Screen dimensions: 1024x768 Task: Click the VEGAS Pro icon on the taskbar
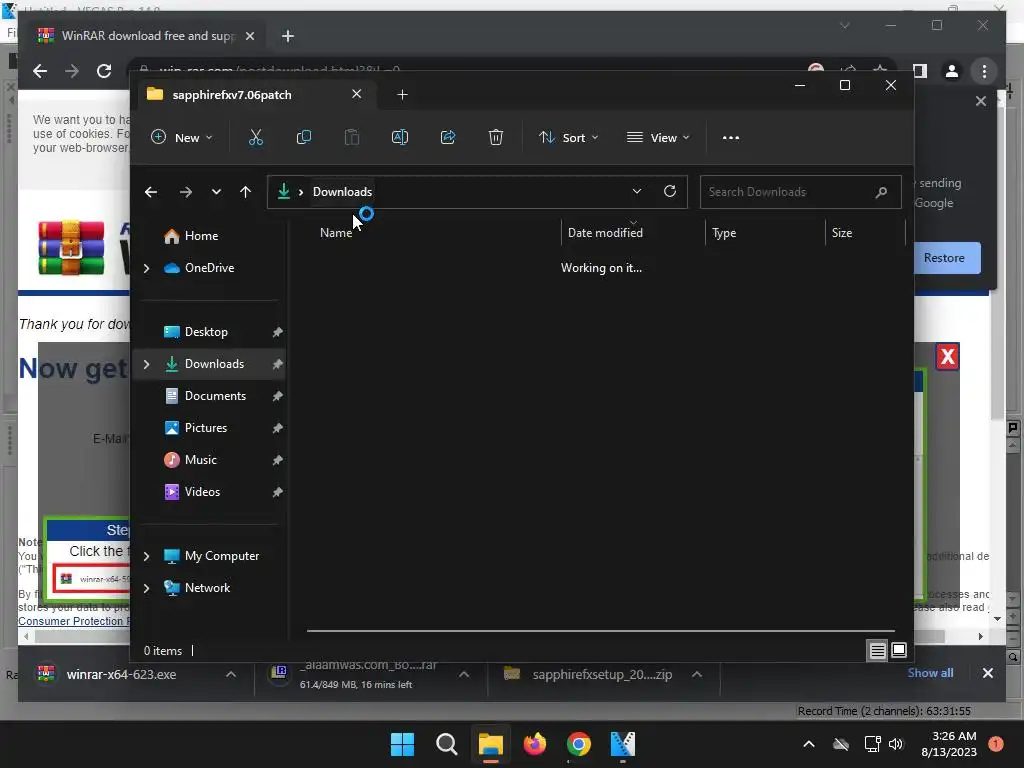622,744
